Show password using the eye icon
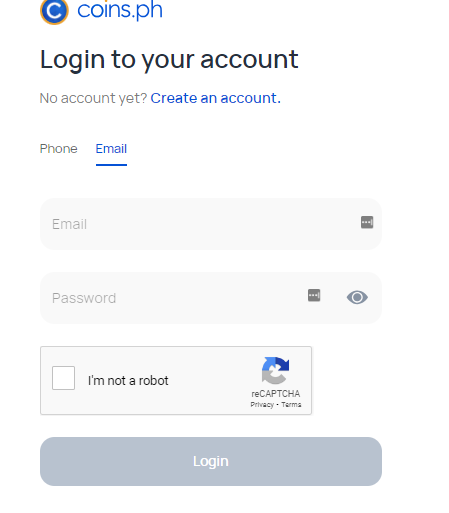Image resolution: width=449 pixels, height=513 pixels. coord(357,297)
